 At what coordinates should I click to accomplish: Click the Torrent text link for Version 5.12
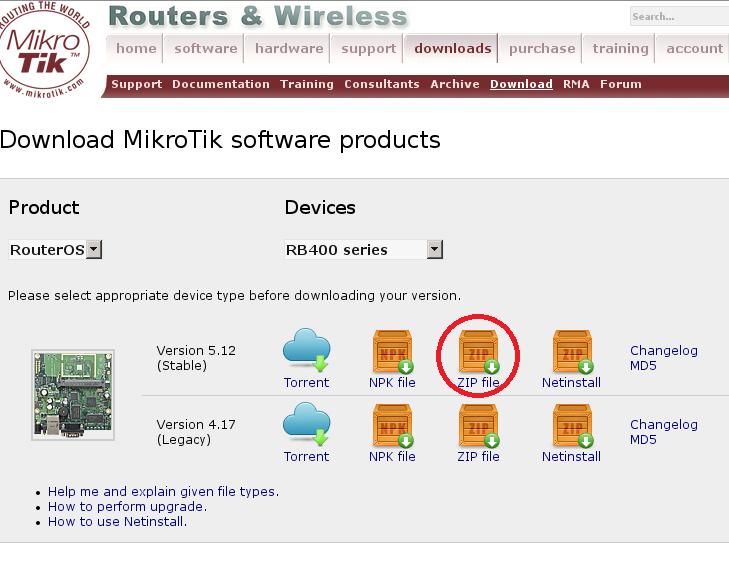pos(306,383)
